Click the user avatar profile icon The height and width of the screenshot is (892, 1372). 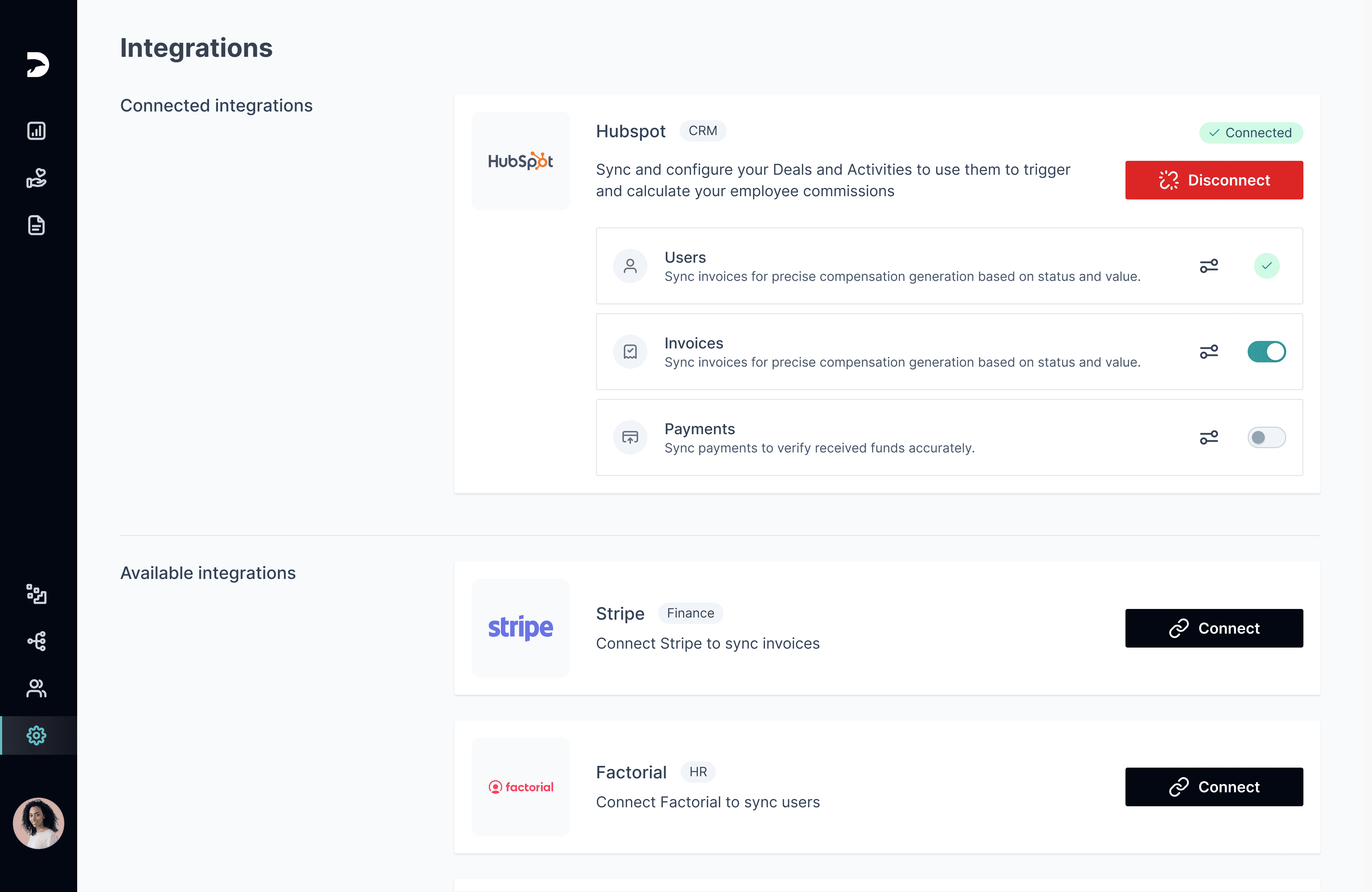point(38,820)
